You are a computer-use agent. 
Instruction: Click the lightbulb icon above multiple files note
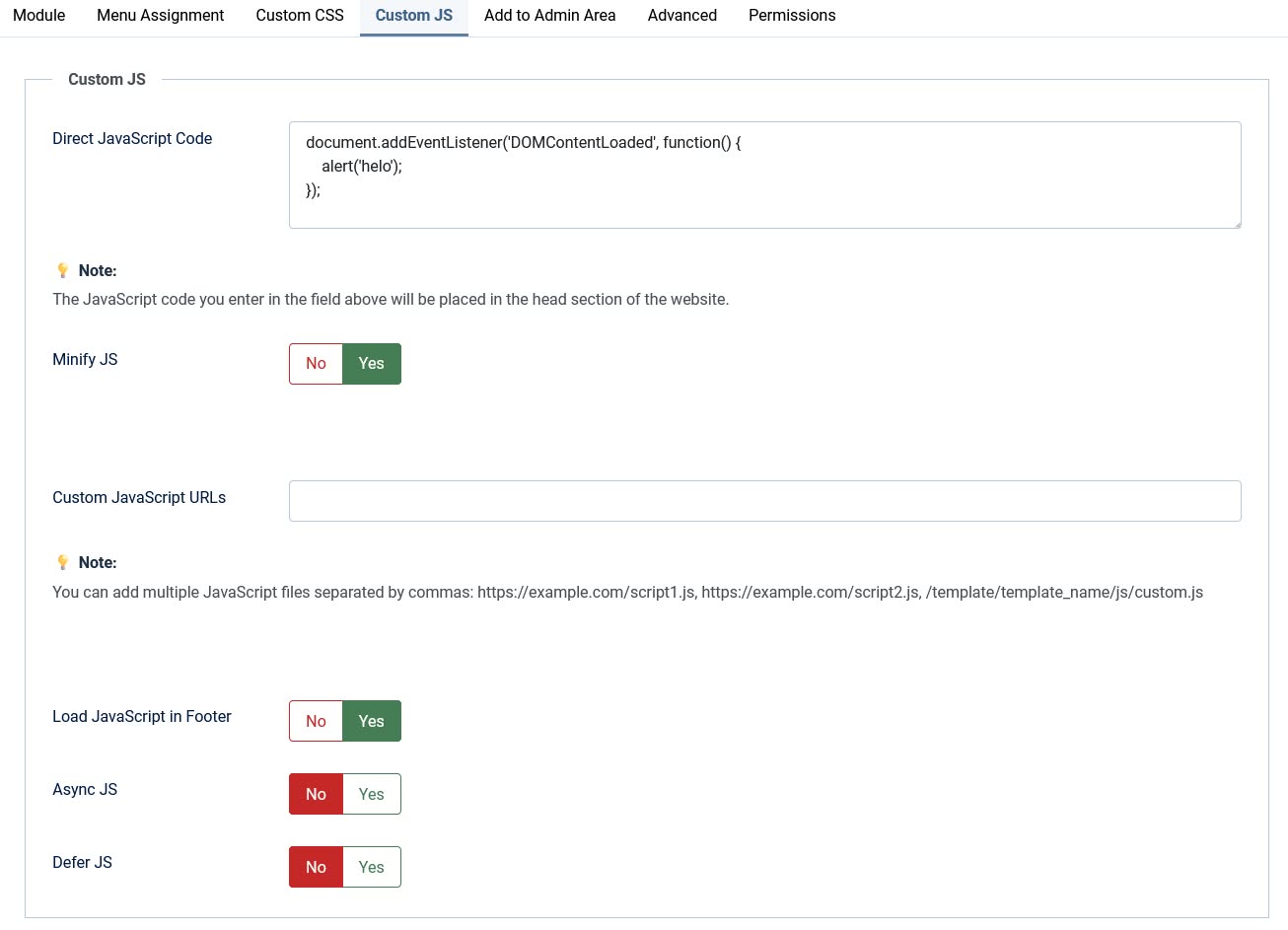(x=62, y=562)
